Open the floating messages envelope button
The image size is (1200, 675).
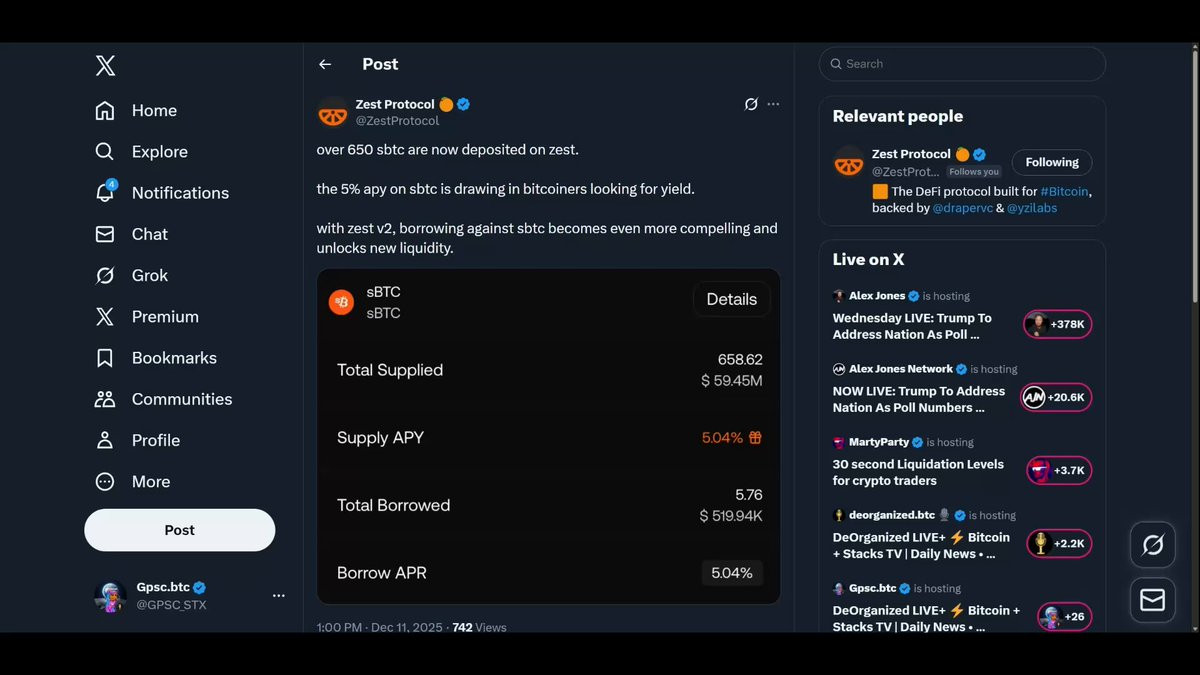coord(1152,599)
